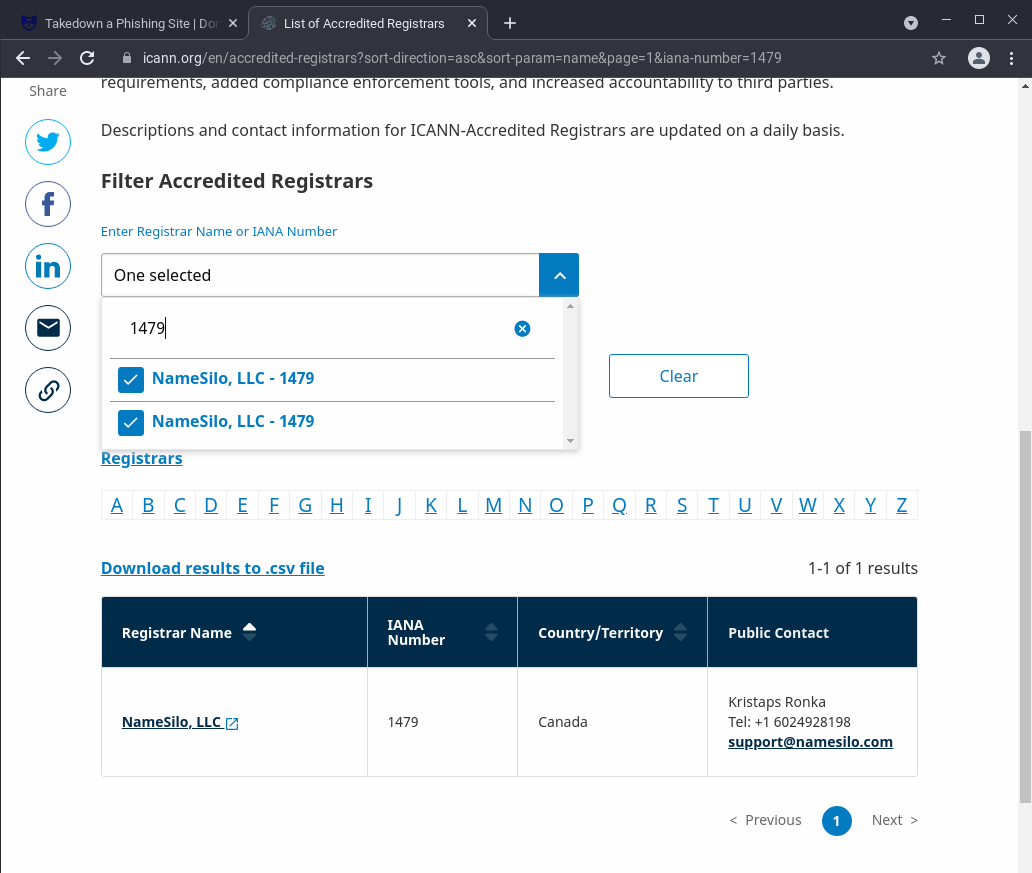Filter registrars by letter W
This screenshot has height=873, width=1032.
(808, 505)
